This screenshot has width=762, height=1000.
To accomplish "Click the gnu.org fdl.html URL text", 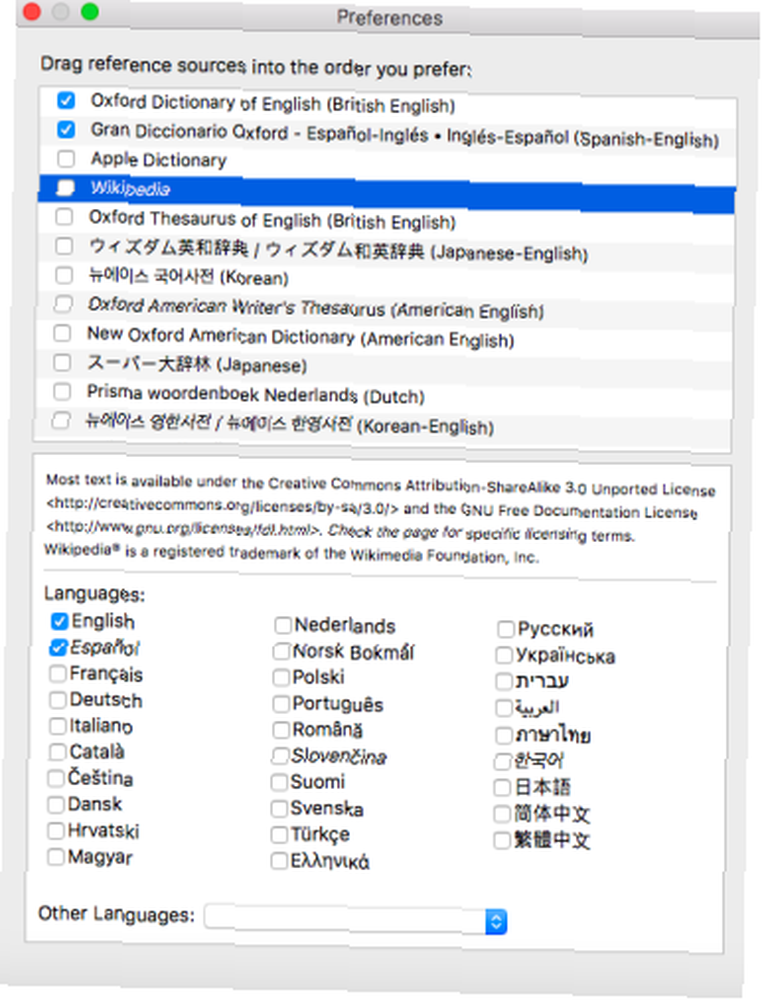I will 182,528.
